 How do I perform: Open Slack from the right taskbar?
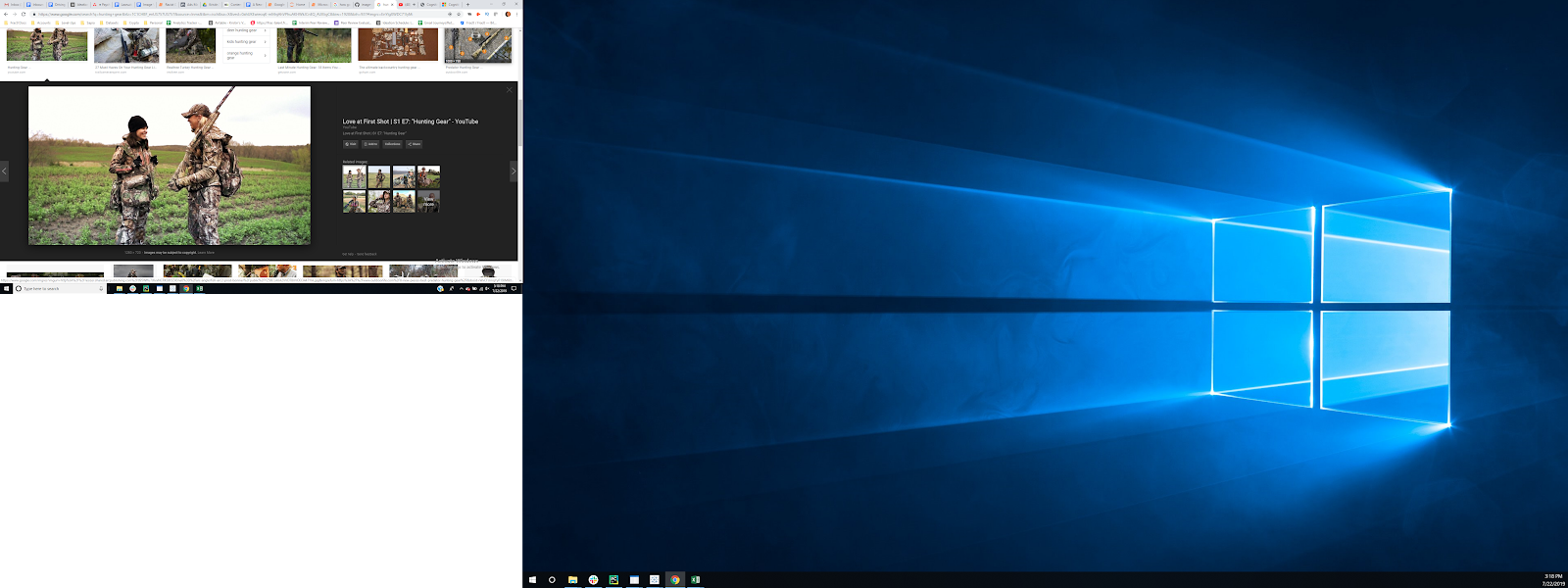(x=593, y=580)
